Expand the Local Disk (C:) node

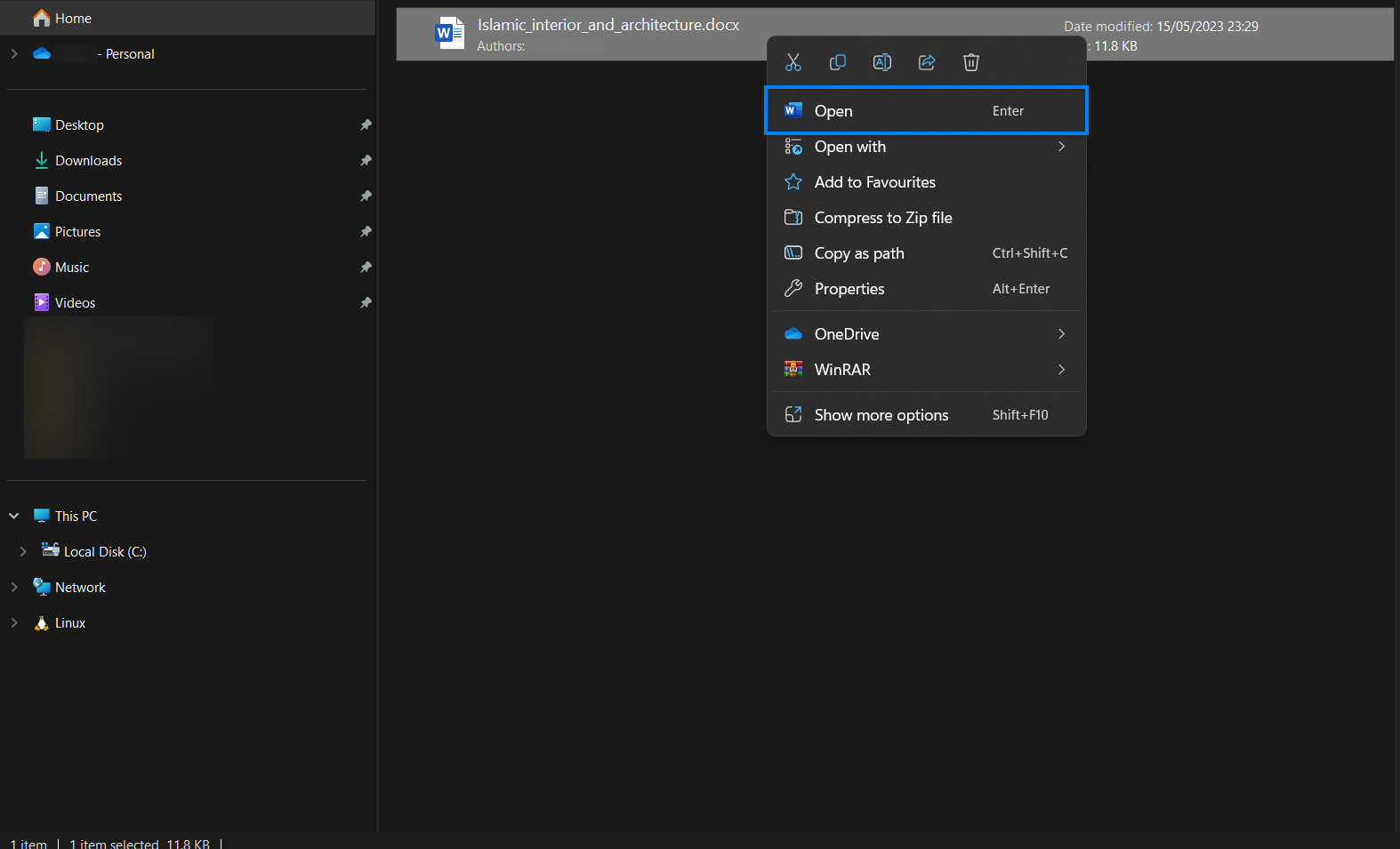(23, 552)
